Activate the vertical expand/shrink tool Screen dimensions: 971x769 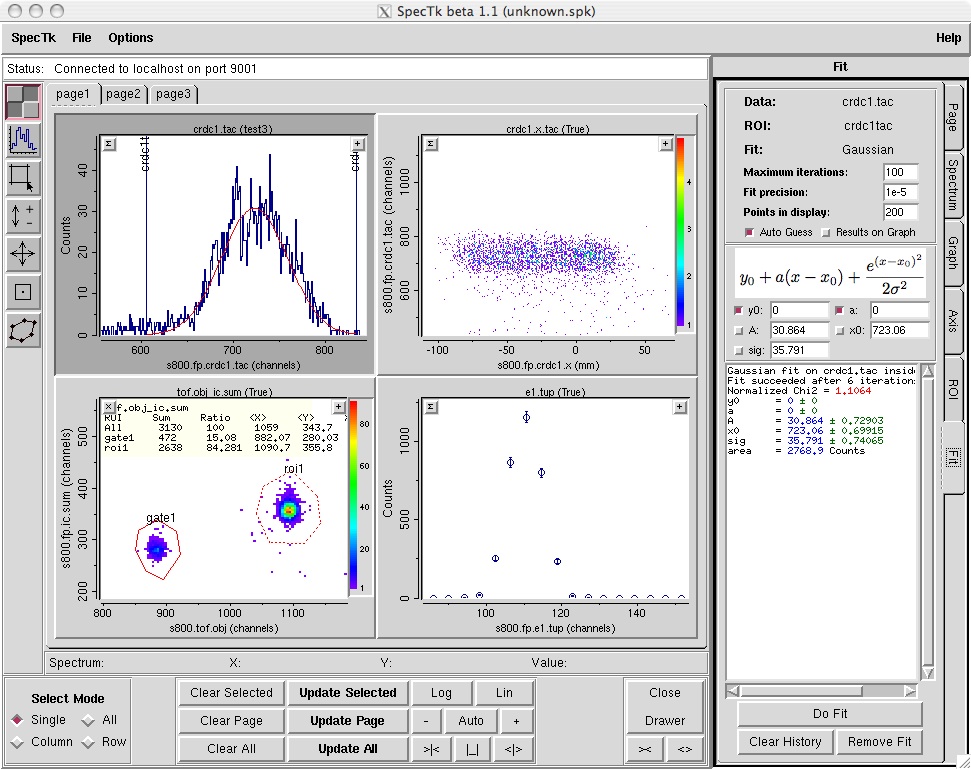tap(23, 216)
